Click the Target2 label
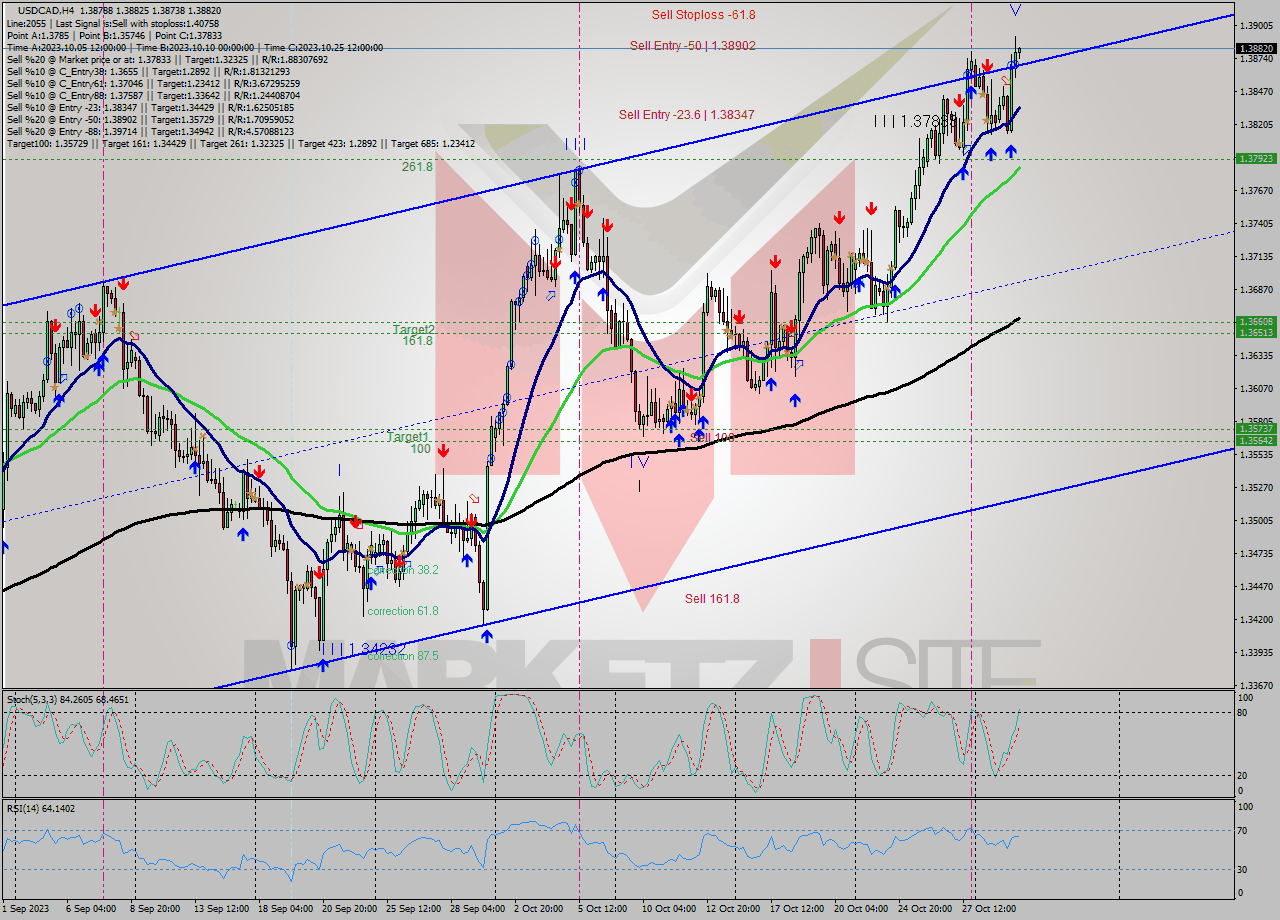 click(413, 329)
